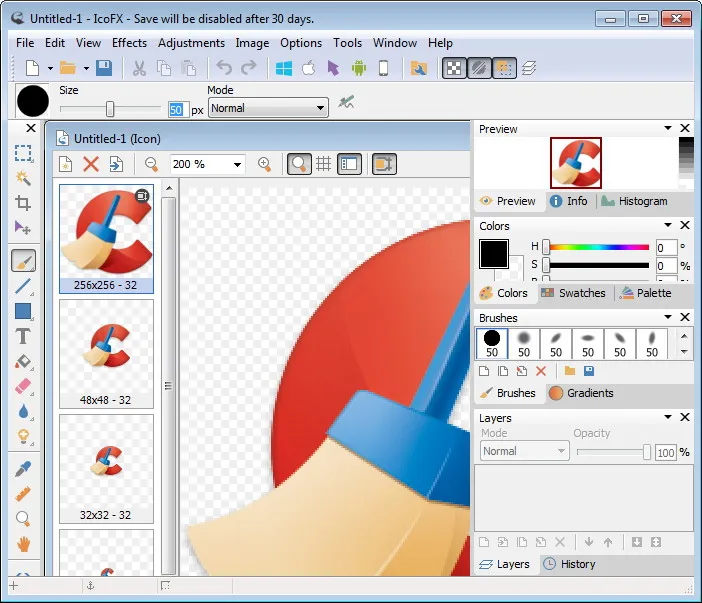This screenshot has width=702, height=603.
Task: Toggle the grid display button
Action: point(323,164)
